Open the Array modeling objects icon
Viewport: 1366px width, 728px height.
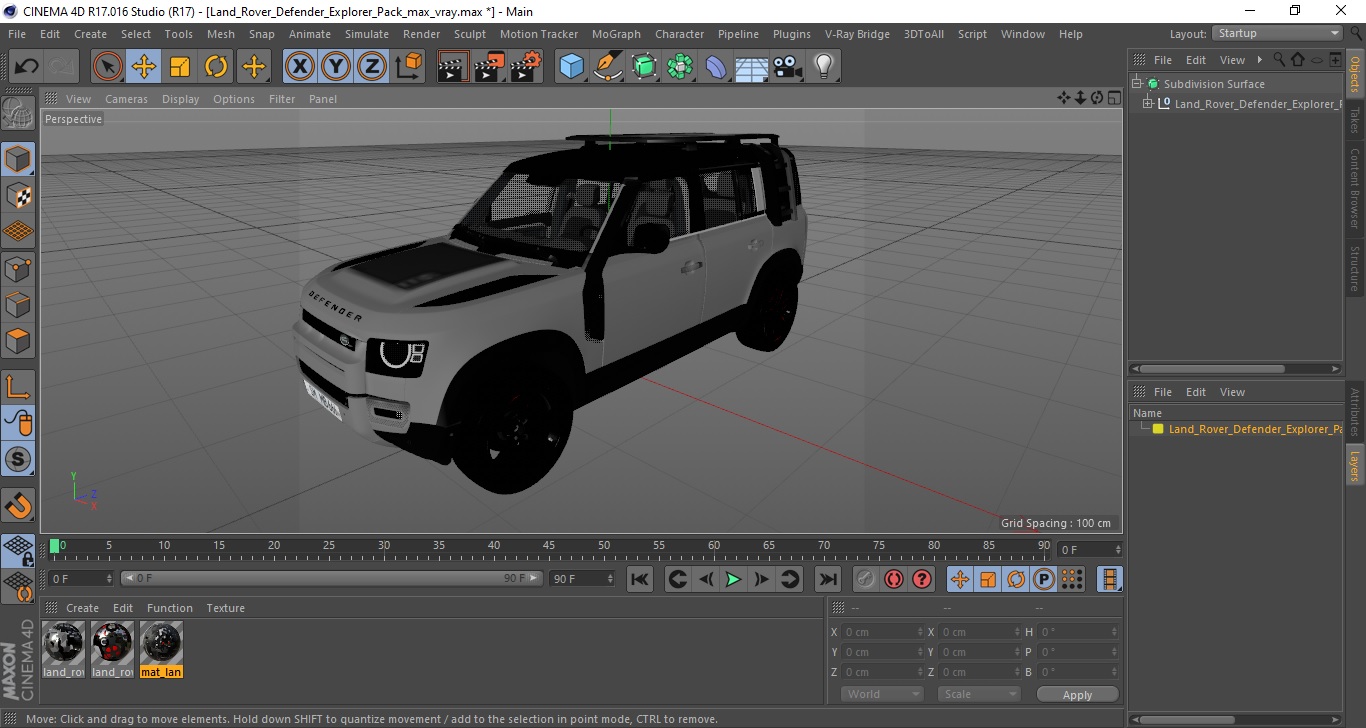(x=681, y=67)
